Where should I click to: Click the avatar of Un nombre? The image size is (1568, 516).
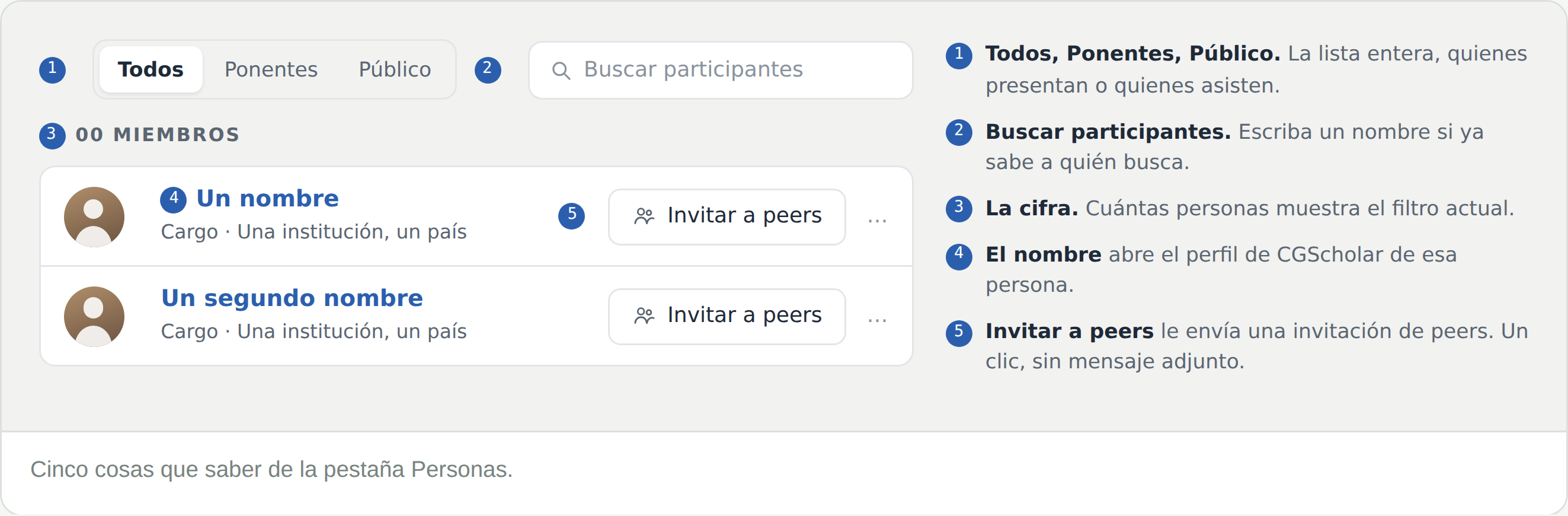pyautogui.click(x=94, y=217)
